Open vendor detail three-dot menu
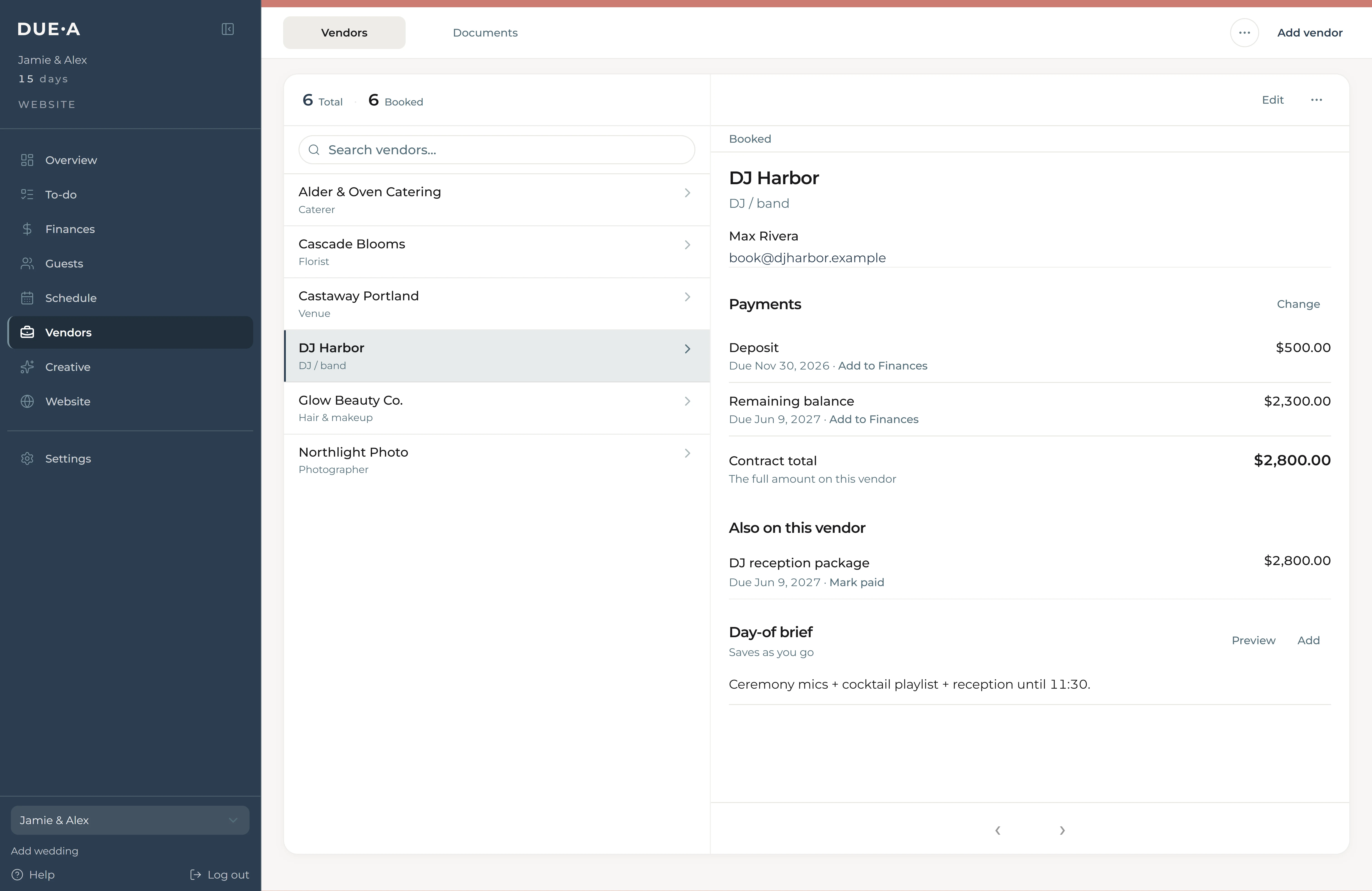This screenshot has width=1372, height=891. 1317,100
